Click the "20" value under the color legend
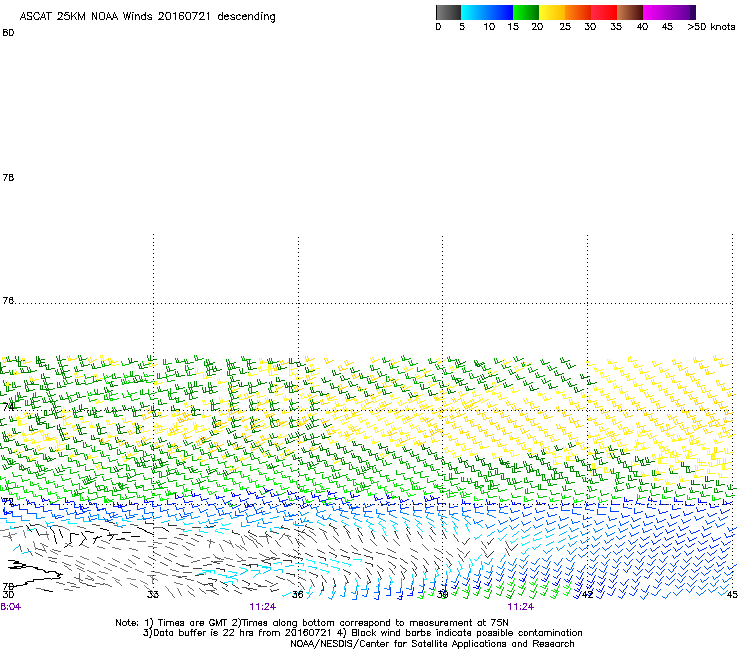 click(537, 27)
